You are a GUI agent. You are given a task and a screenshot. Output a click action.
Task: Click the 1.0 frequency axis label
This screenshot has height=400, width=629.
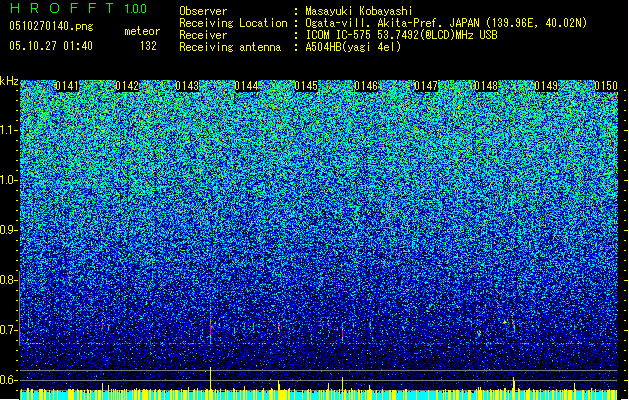[x=9, y=180]
